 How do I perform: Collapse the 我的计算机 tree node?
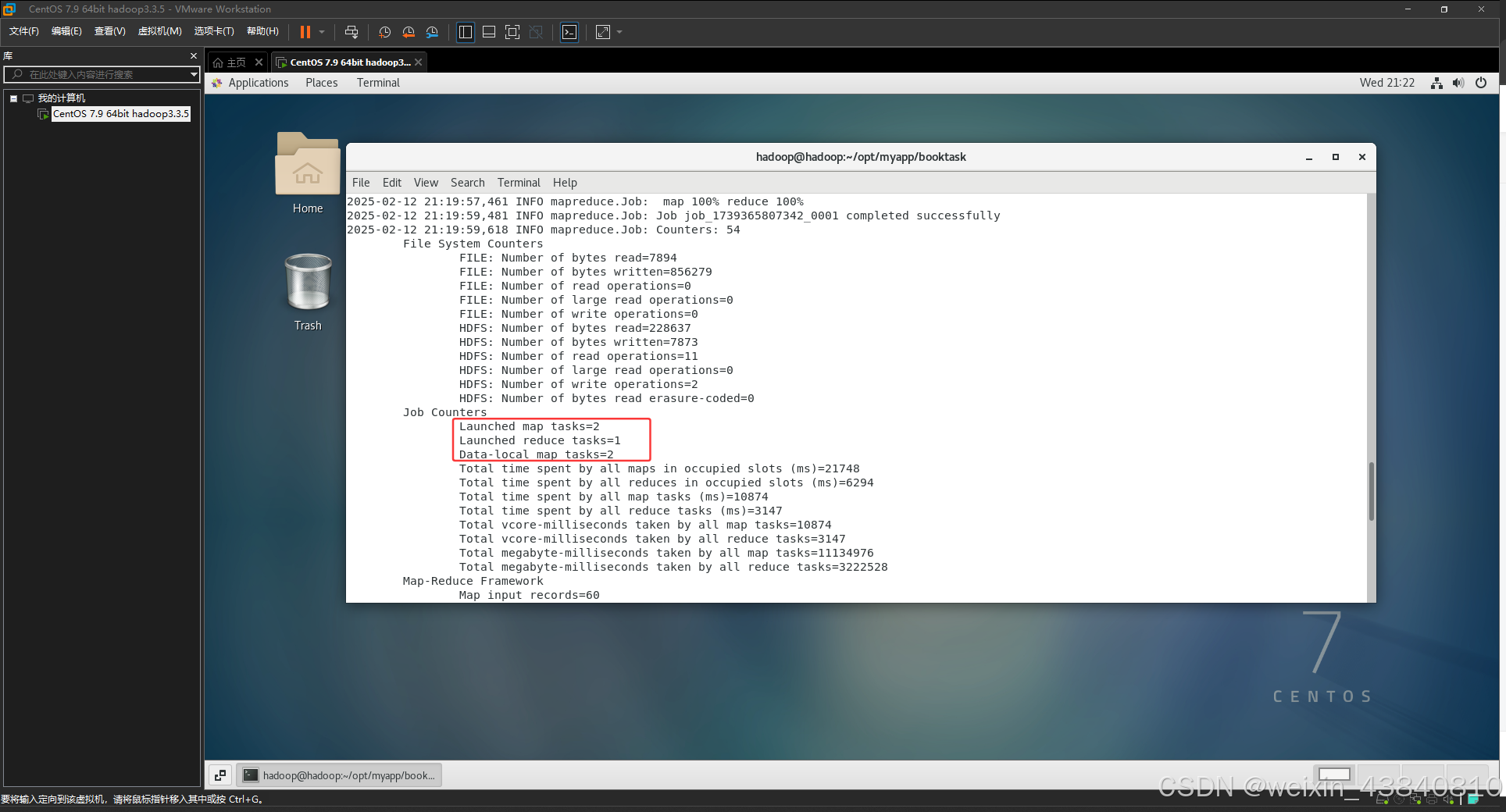(13, 98)
